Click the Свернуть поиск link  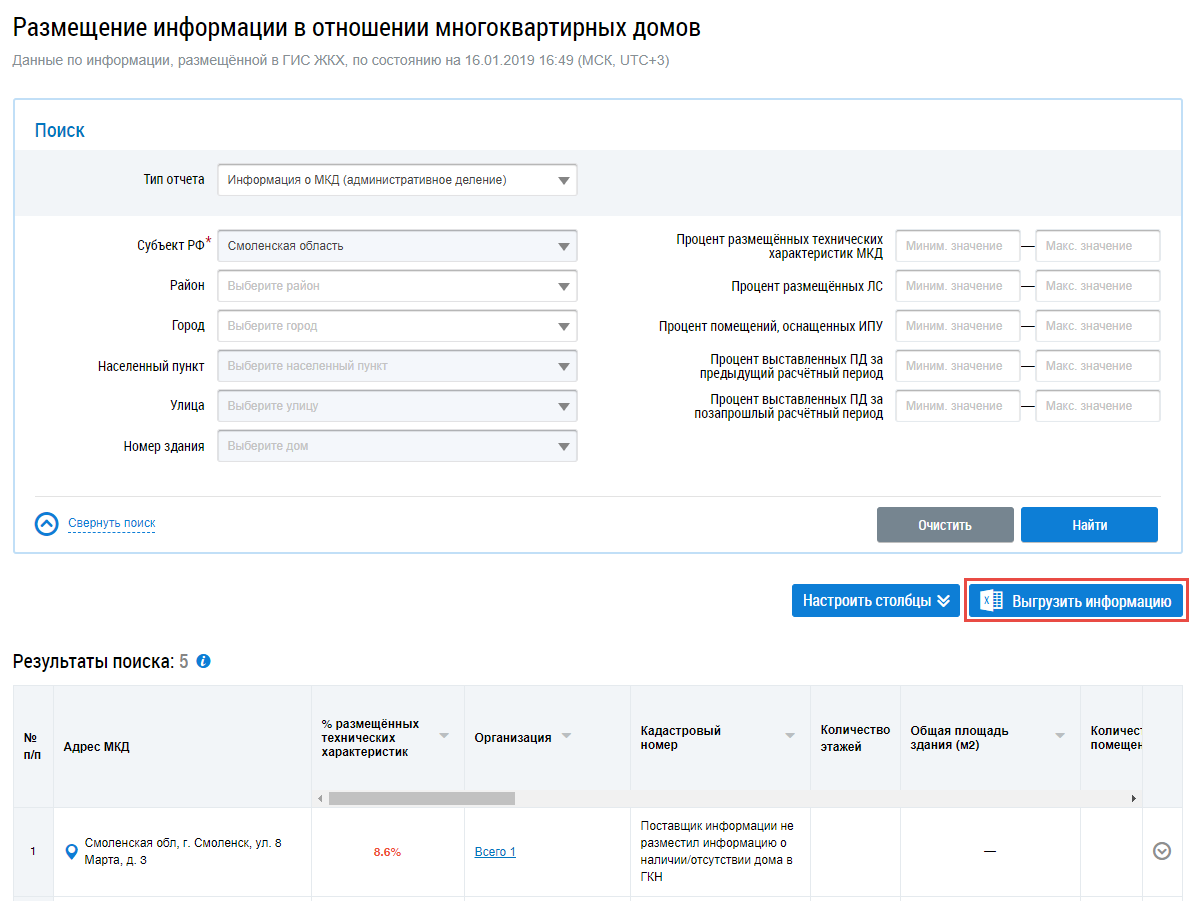111,523
